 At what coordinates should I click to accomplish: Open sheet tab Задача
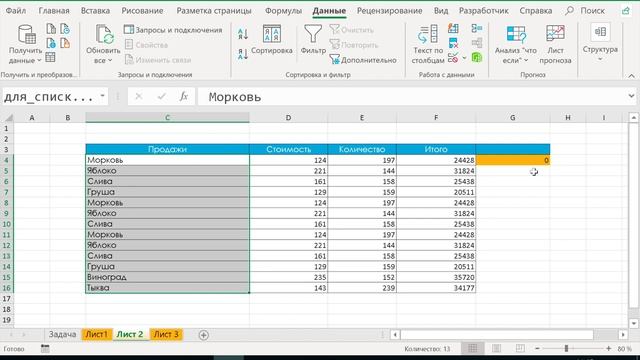click(x=62, y=334)
